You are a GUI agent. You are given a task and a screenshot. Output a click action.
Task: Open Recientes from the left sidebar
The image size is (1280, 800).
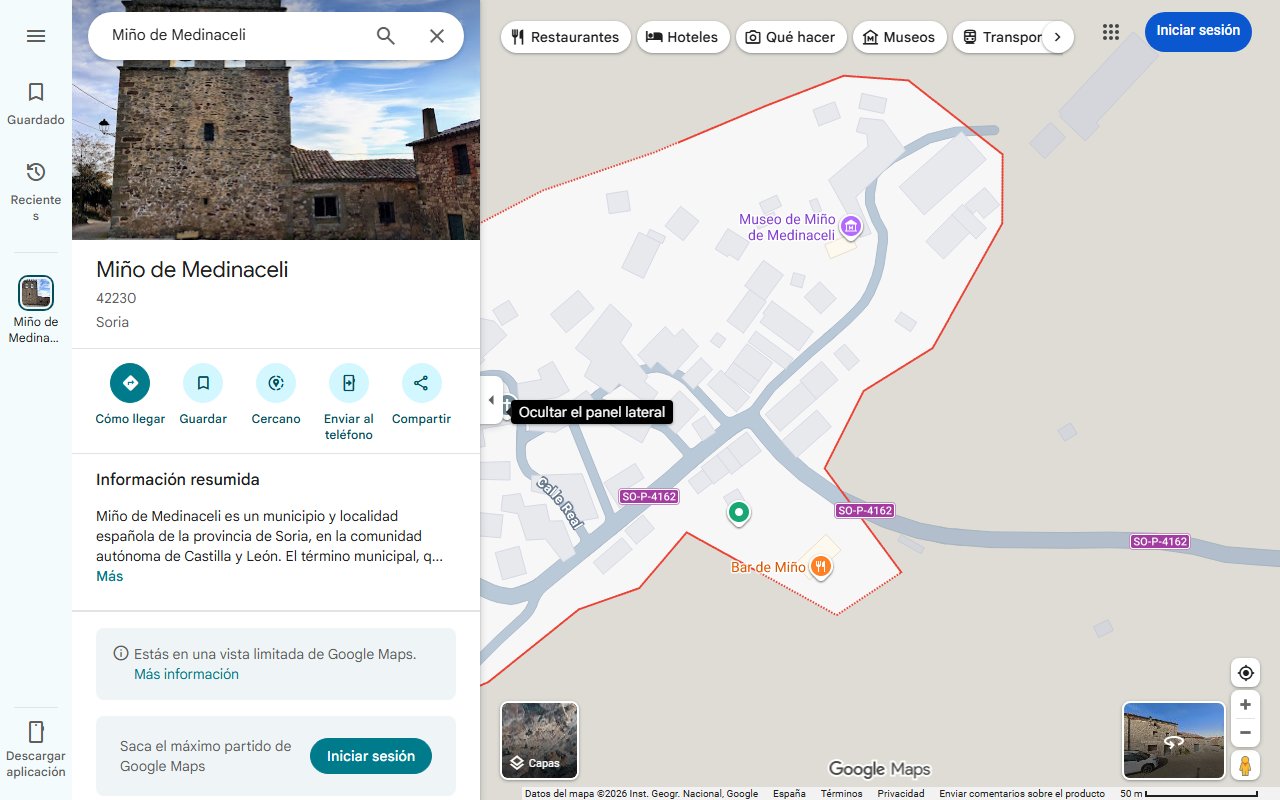pyautogui.click(x=35, y=182)
